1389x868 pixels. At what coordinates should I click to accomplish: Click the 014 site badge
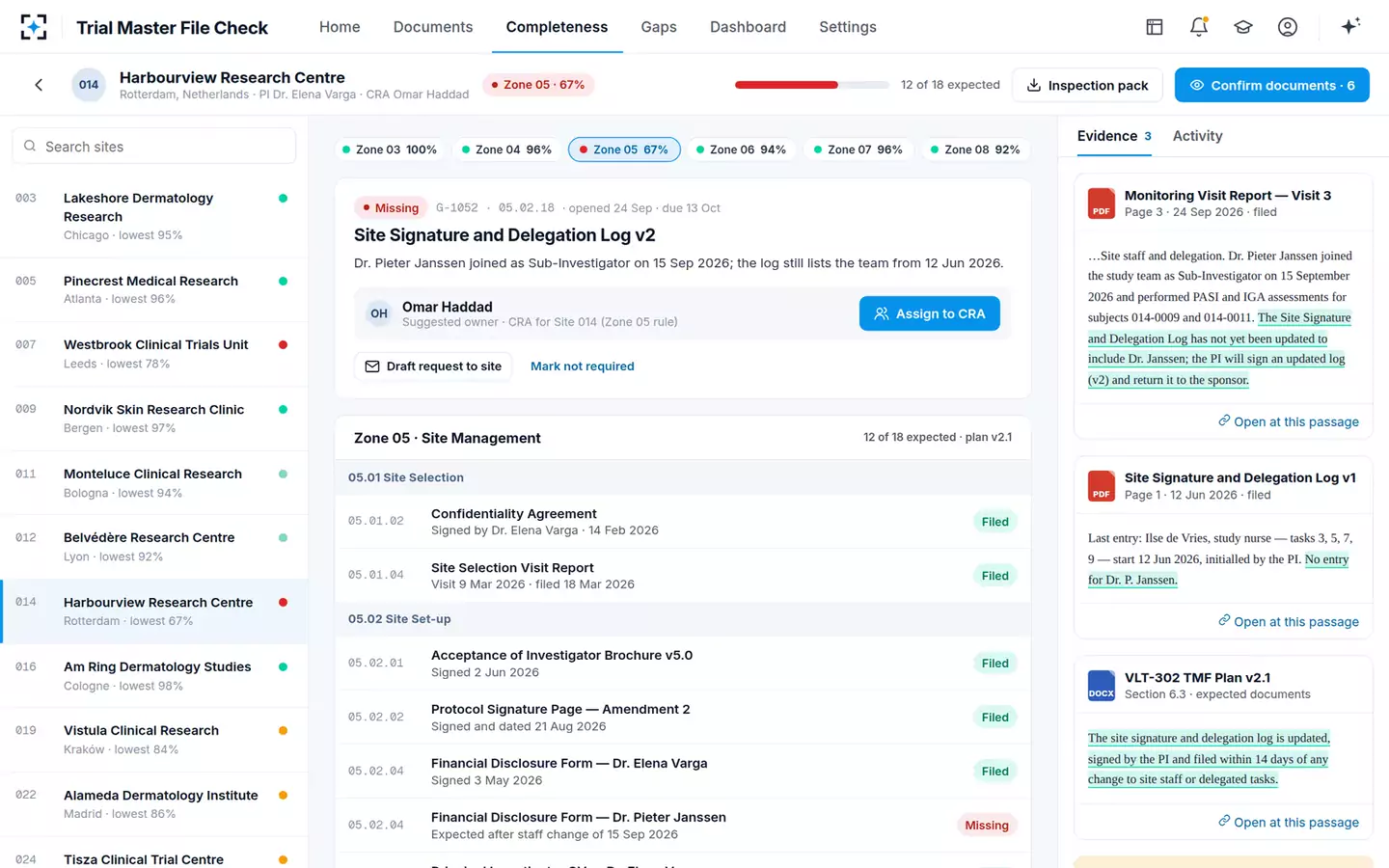click(x=89, y=85)
